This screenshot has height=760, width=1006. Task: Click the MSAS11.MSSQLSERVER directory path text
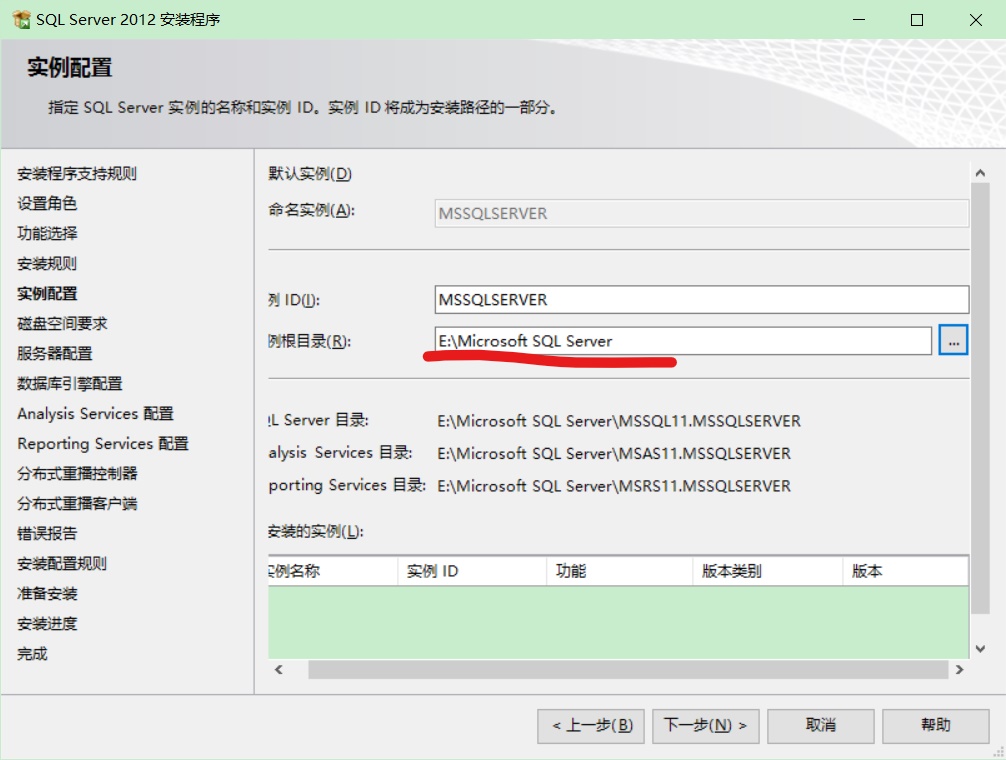coord(614,453)
